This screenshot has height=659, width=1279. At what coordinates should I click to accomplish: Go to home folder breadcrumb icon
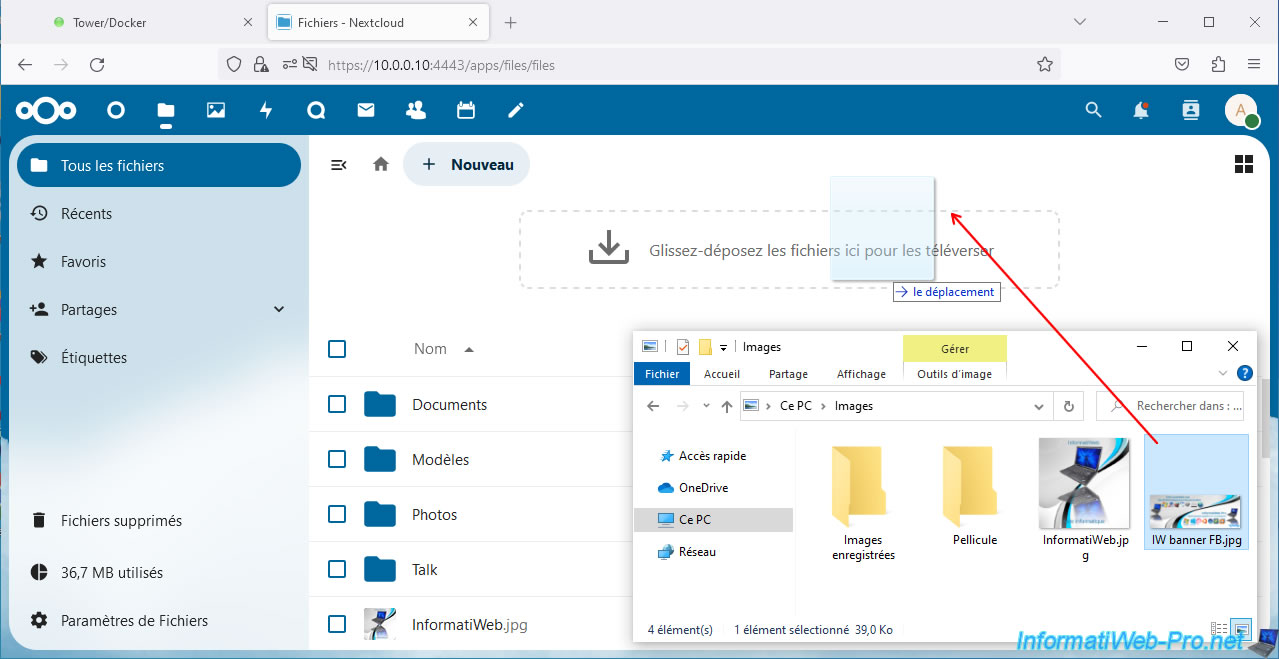(x=381, y=165)
